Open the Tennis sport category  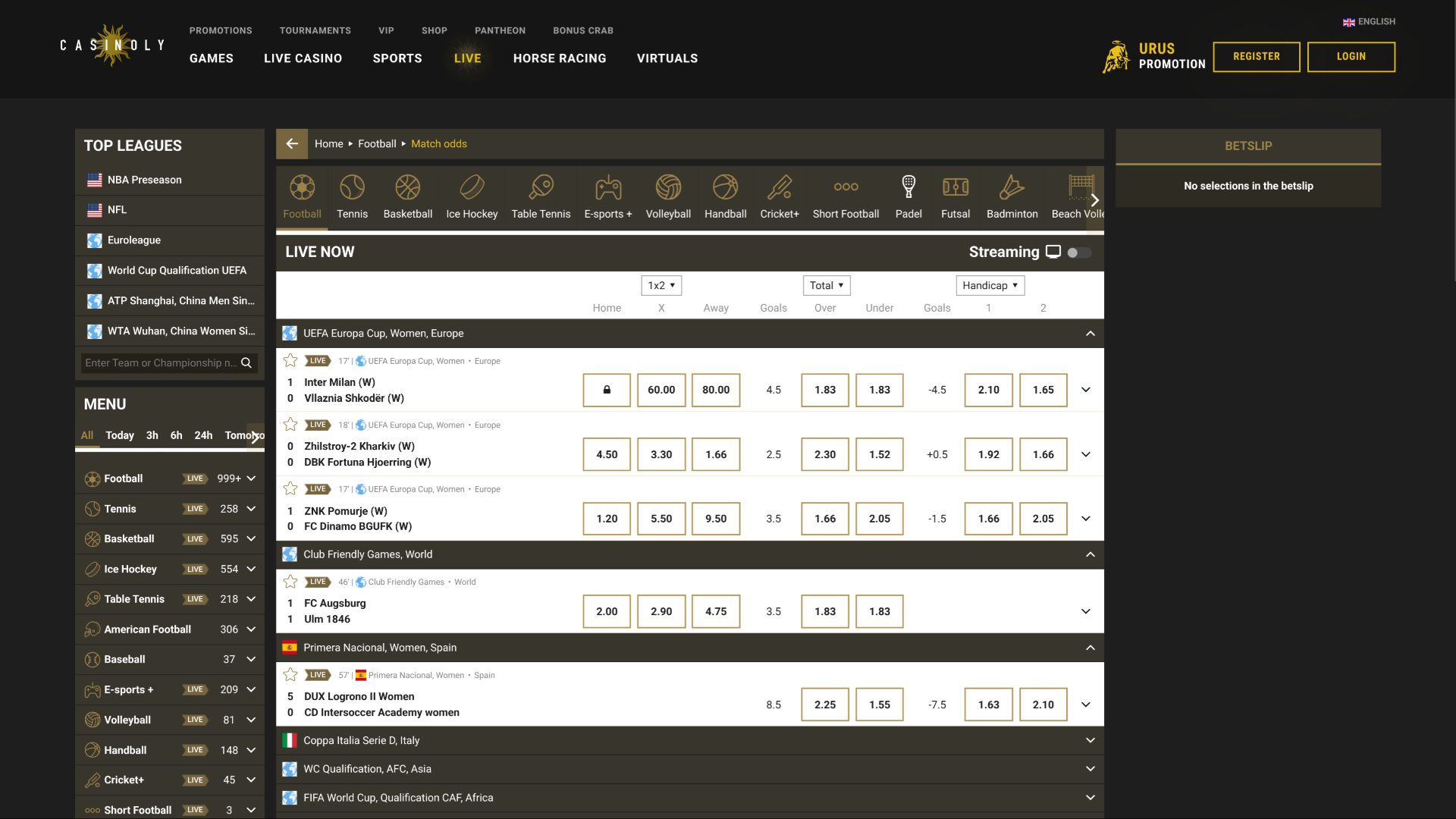[352, 196]
